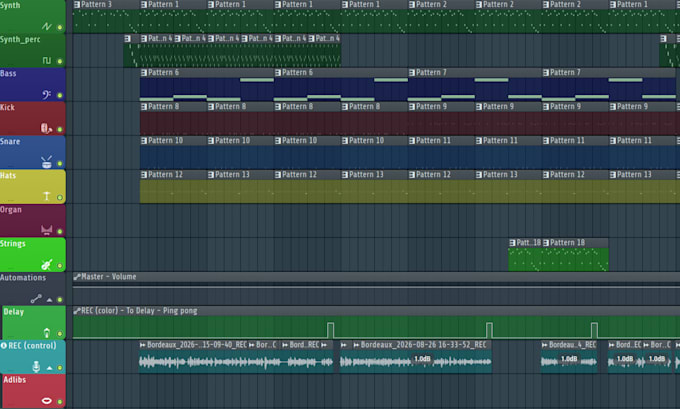Click the lips icon on Adlibs track
The image size is (680, 409).
pos(46,401)
